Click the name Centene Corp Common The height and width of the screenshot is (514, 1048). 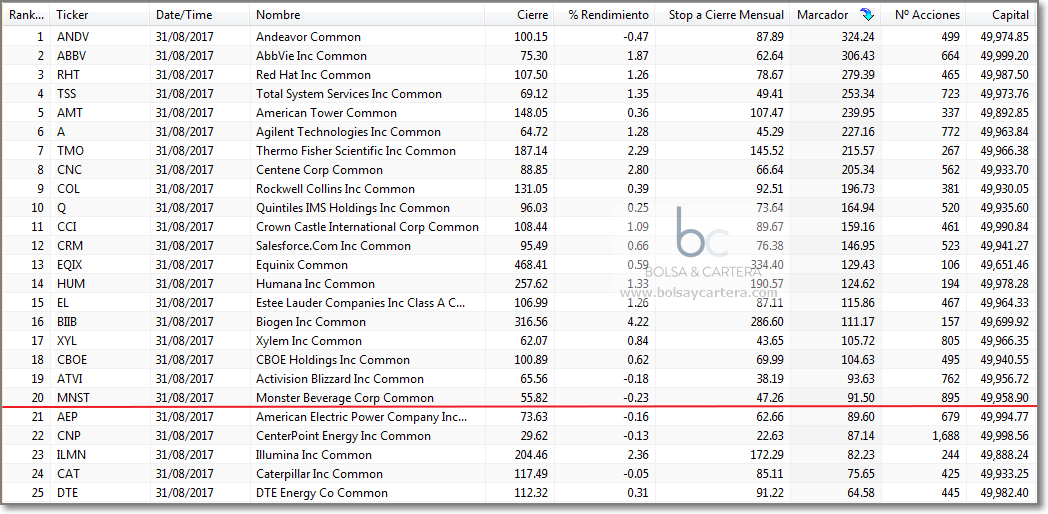[x=319, y=170]
